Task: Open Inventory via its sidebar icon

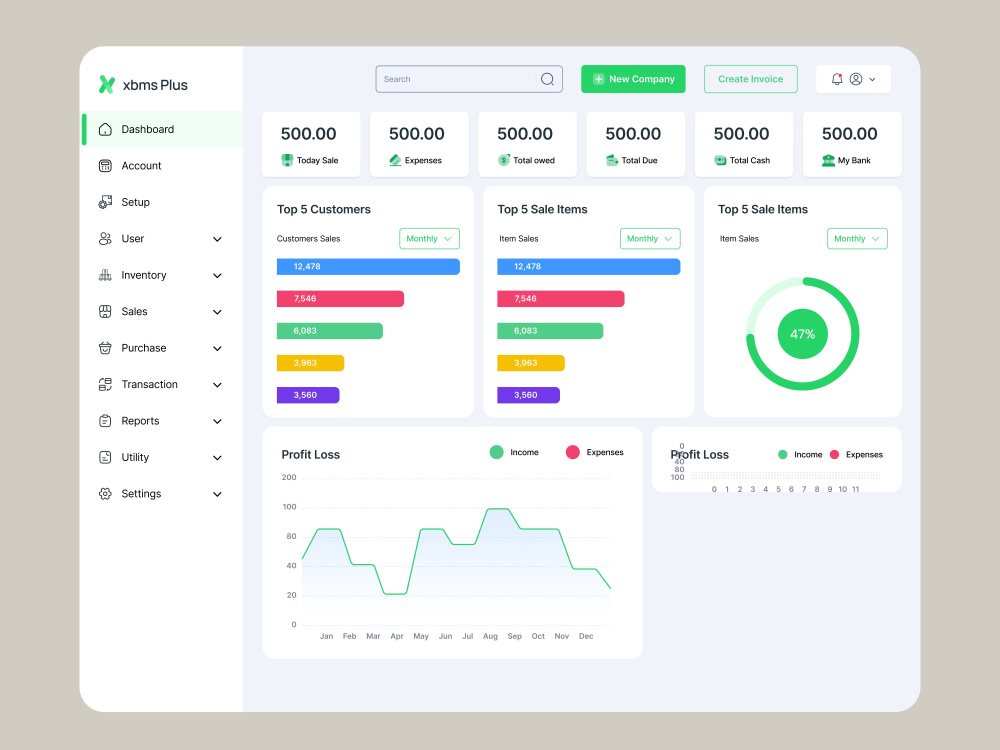Action: click(106, 275)
